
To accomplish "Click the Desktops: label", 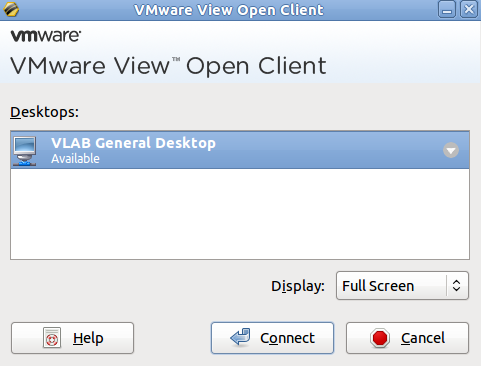I will pyautogui.click(x=44, y=112).
